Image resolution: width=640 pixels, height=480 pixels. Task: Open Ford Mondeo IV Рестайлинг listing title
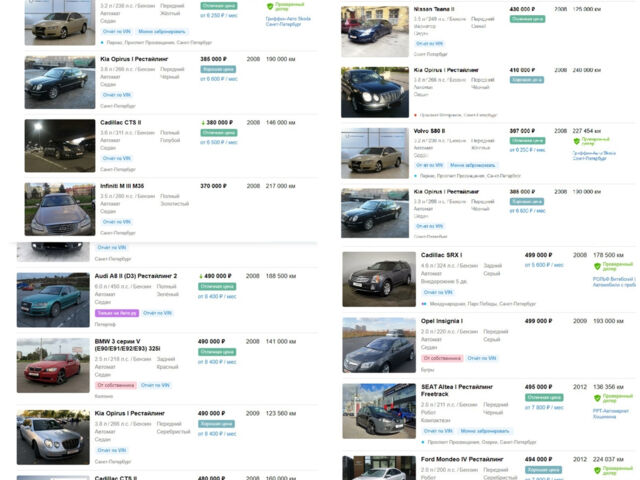tap(462, 460)
